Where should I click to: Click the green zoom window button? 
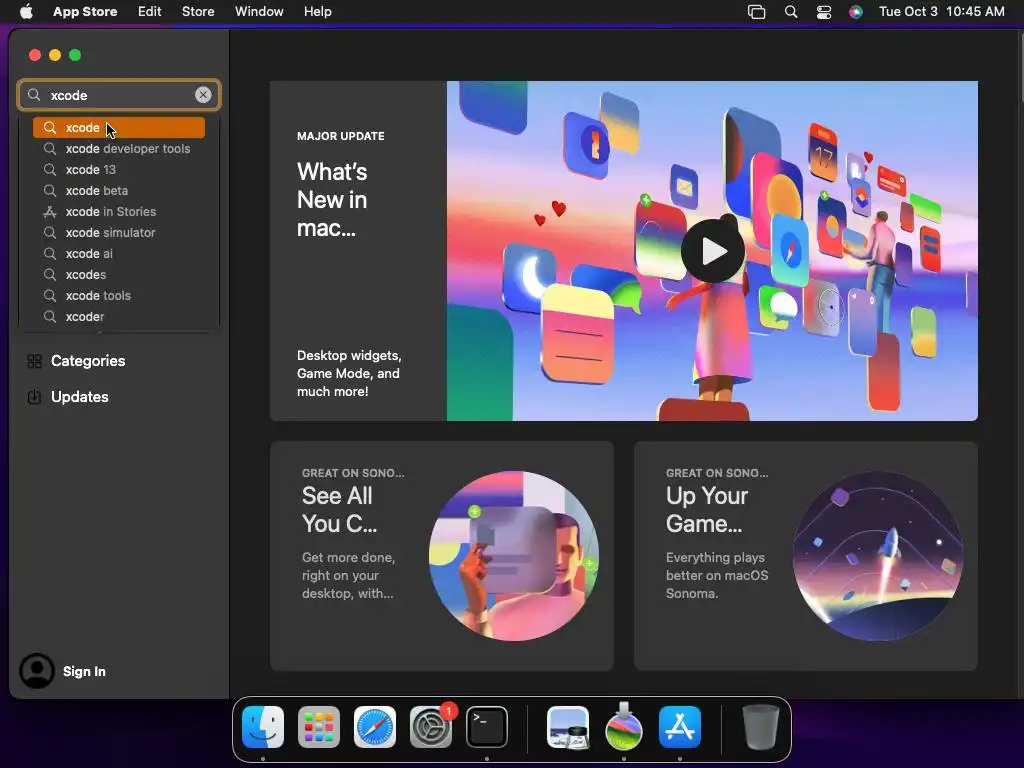coord(75,55)
